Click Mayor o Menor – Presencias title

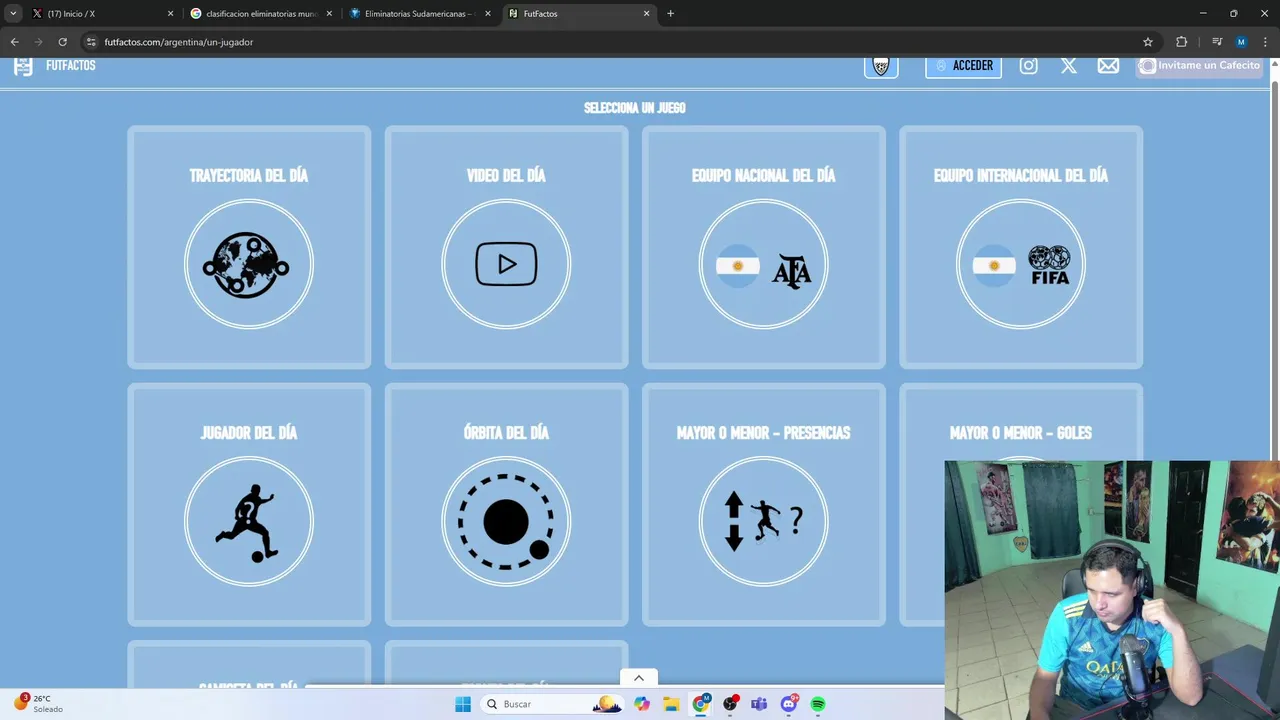[x=763, y=433]
